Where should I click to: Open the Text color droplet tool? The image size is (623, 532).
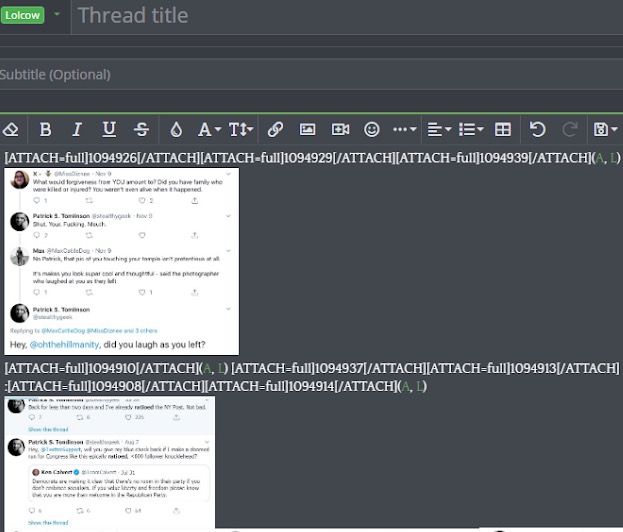coord(176,130)
